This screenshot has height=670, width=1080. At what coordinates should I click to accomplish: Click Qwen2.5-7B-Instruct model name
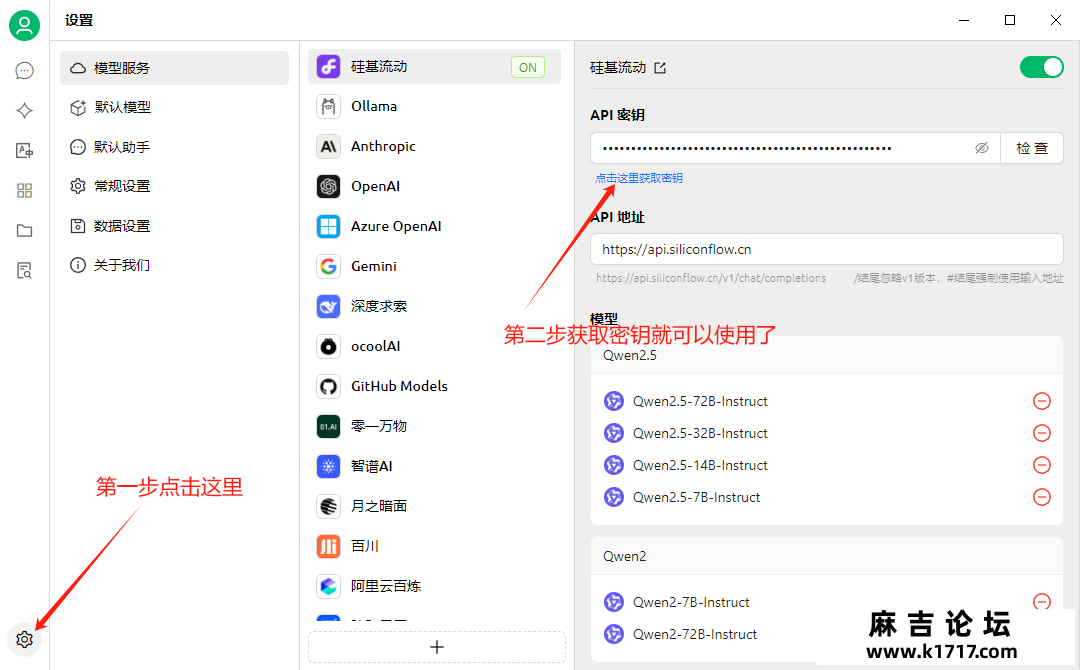pyautogui.click(x=696, y=496)
